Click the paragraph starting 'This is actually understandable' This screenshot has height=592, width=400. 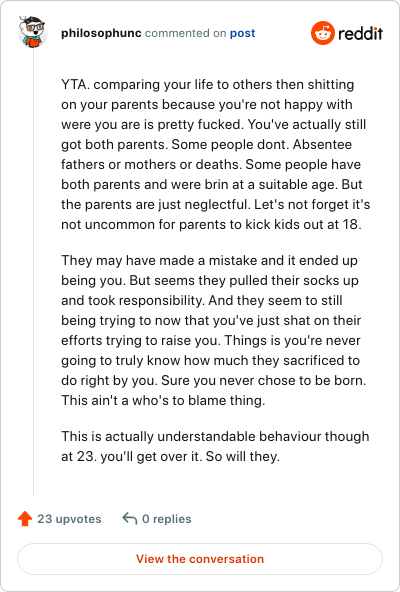coord(215,446)
